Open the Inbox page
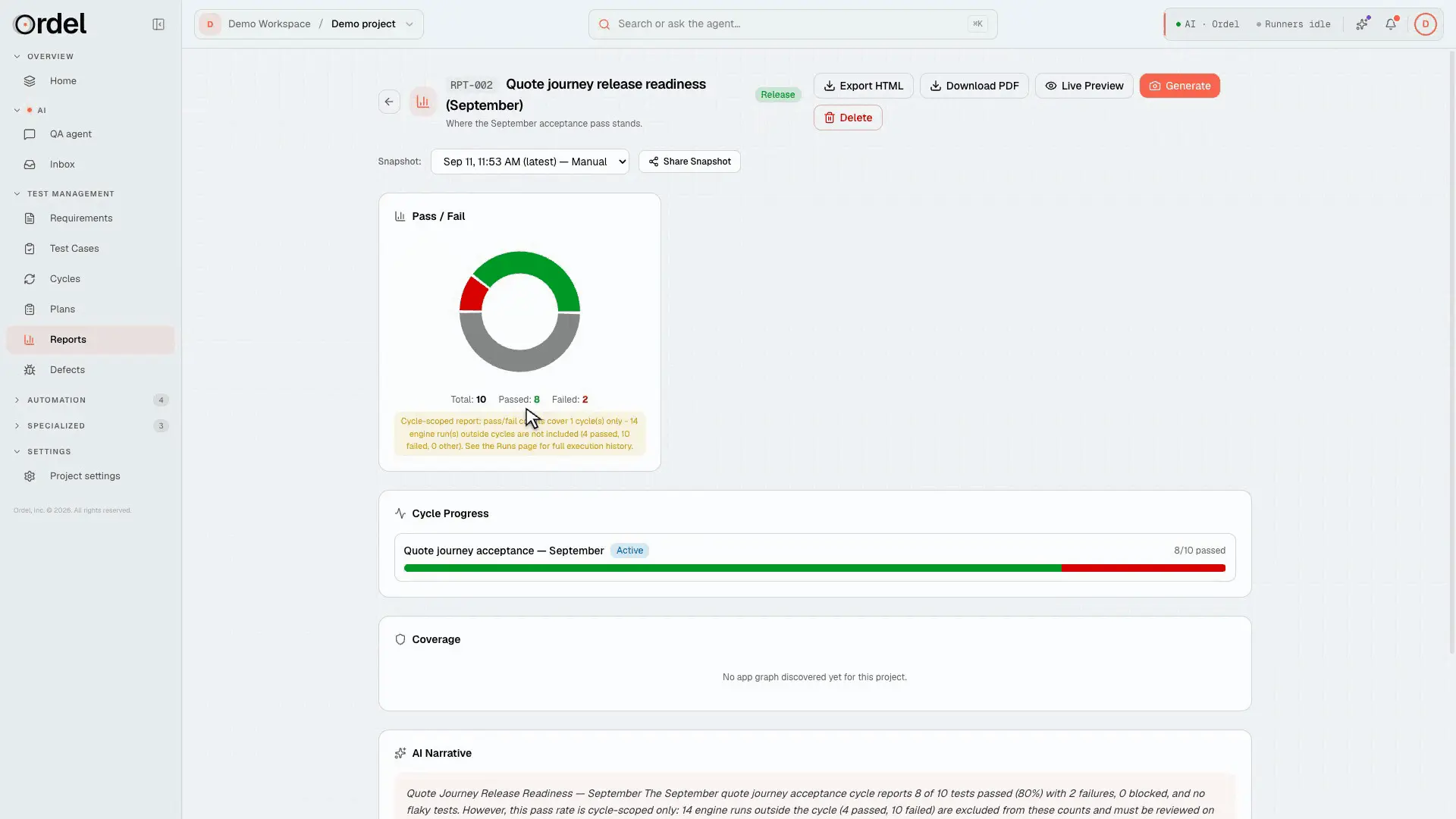 pyautogui.click(x=90, y=165)
